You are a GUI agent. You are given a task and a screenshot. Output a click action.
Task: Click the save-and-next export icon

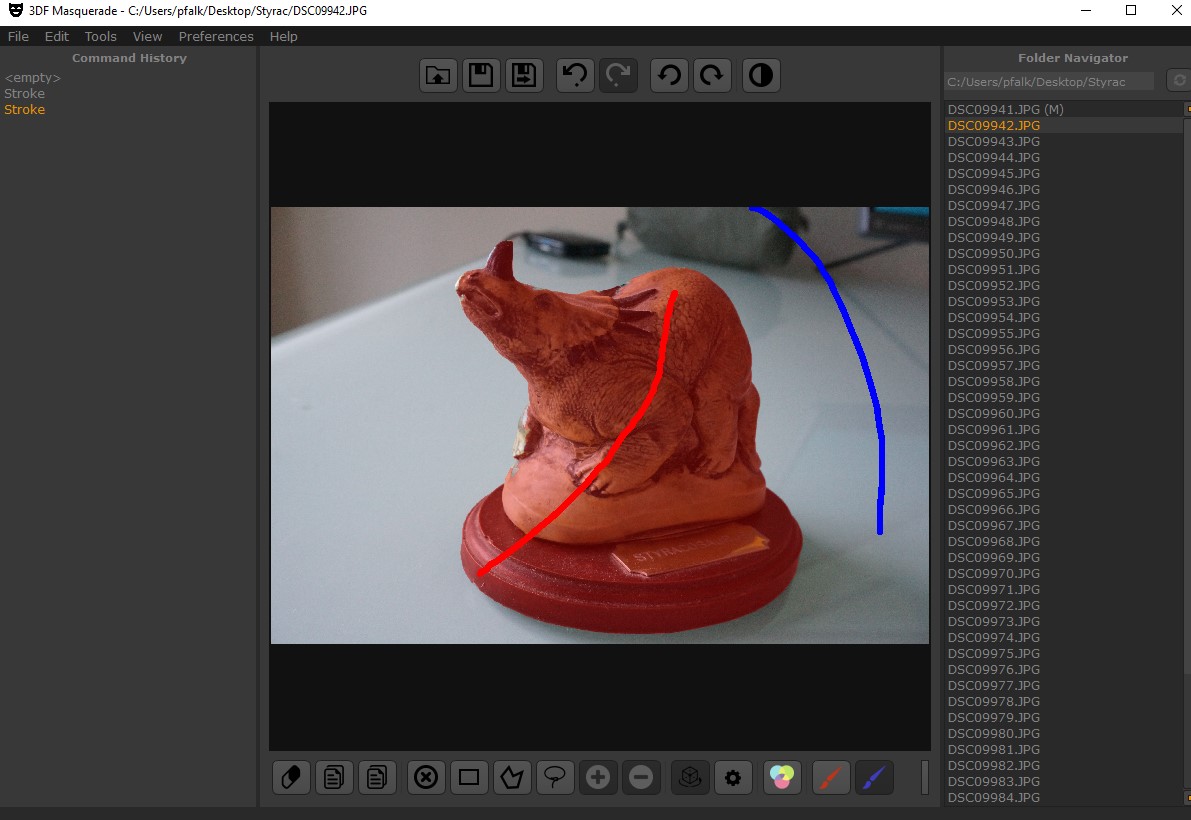(x=524, y=76)
